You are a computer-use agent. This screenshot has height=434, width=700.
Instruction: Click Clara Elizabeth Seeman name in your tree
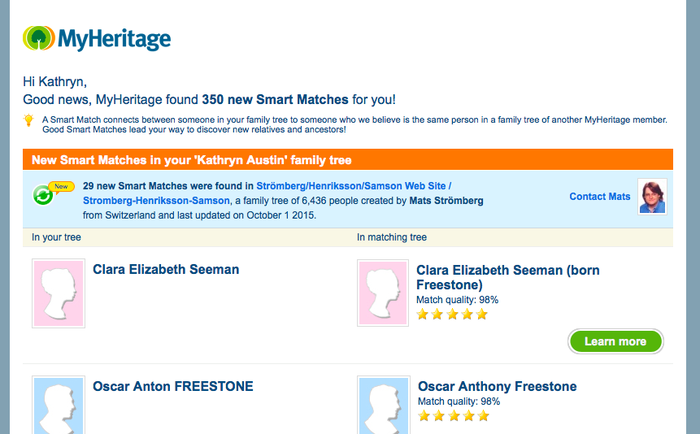tap(166, 269)
